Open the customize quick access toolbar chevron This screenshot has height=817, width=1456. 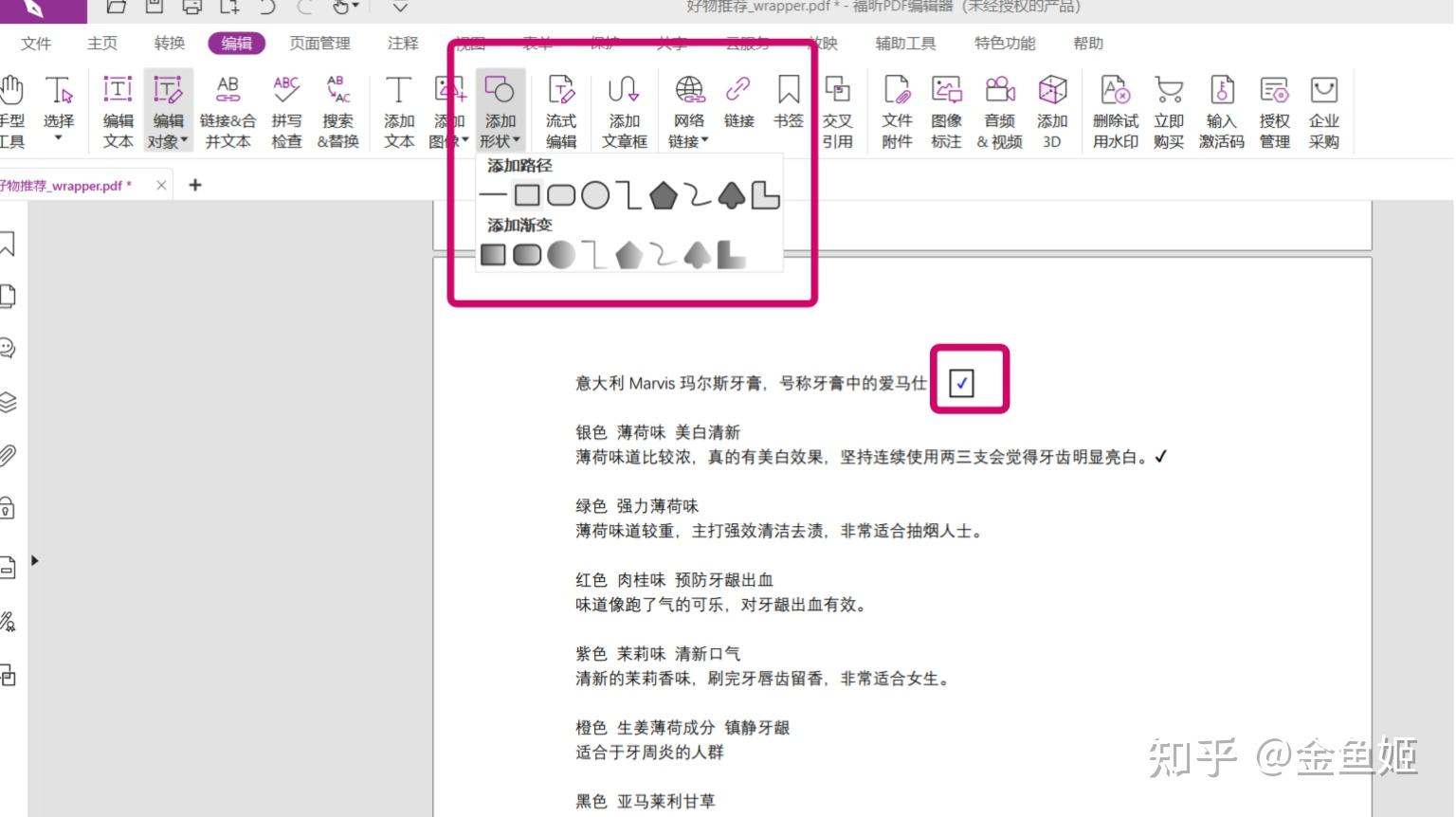[400, 7]
